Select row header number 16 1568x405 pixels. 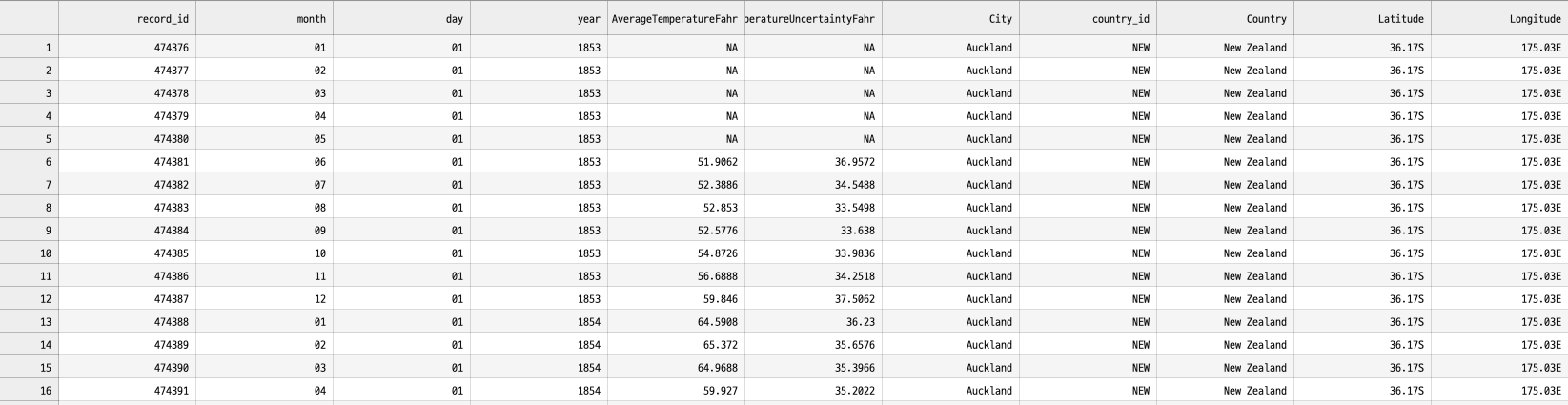(30, 390)
